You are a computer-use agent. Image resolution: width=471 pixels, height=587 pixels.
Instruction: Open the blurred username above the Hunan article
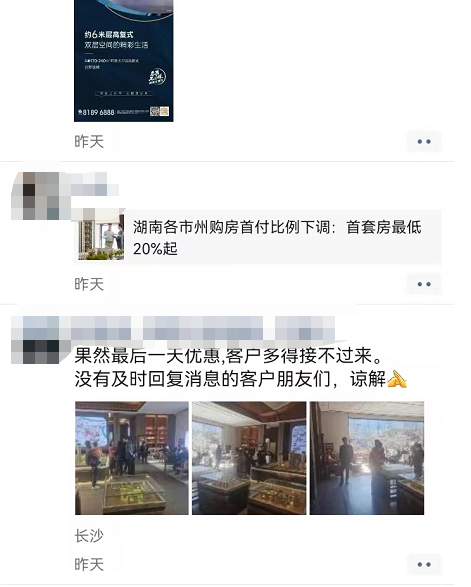coord(94,184)
